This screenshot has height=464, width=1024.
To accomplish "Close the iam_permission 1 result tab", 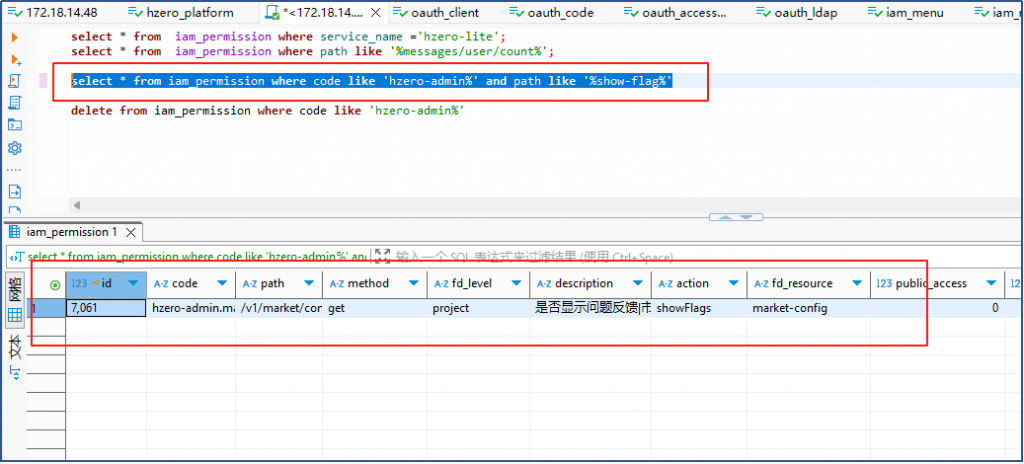I will (x=128, y=232).
